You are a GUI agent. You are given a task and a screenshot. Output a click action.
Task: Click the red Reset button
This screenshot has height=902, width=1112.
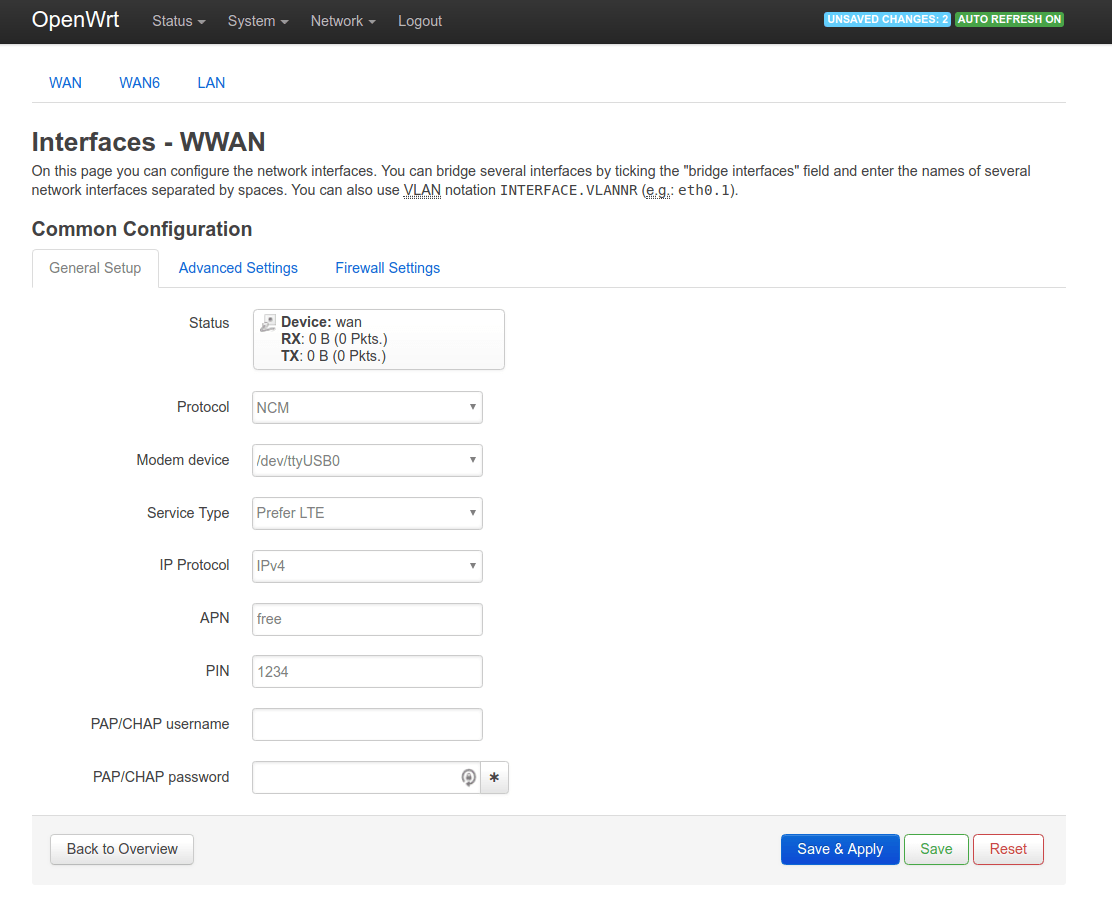click(x=1008, y=850)
